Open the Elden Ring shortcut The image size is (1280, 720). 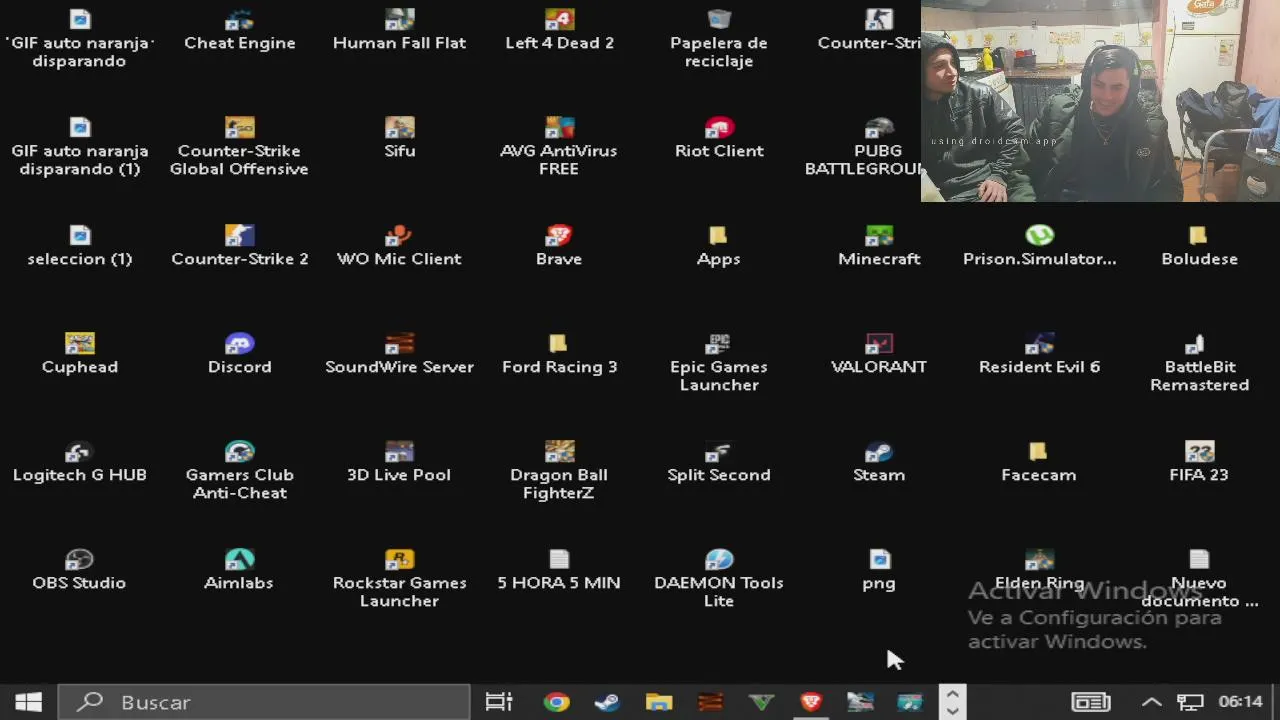(1039, 570)
